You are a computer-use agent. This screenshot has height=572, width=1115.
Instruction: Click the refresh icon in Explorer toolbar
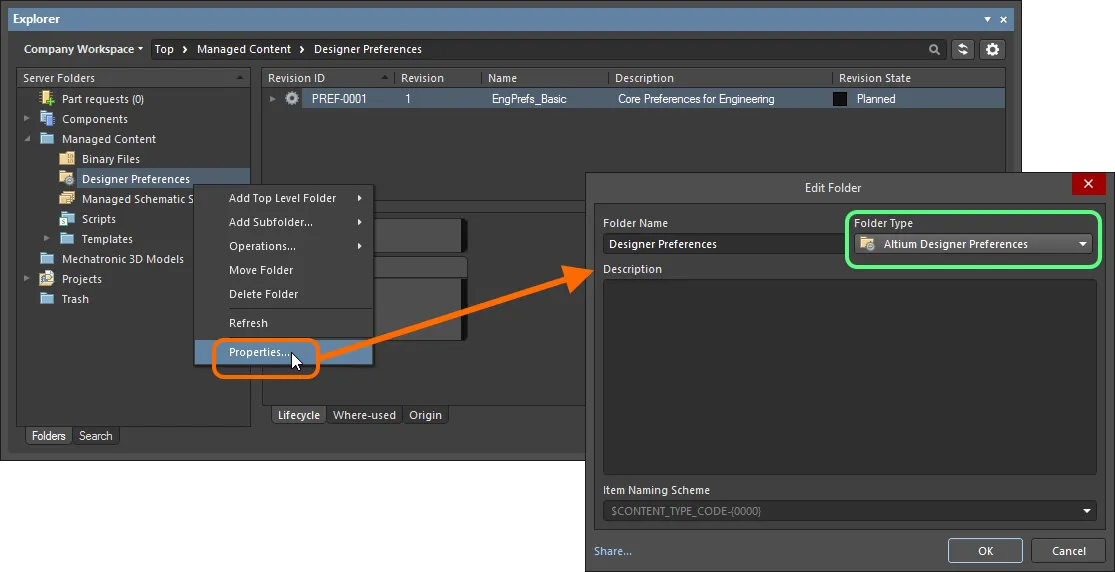(x=963, y=49)
